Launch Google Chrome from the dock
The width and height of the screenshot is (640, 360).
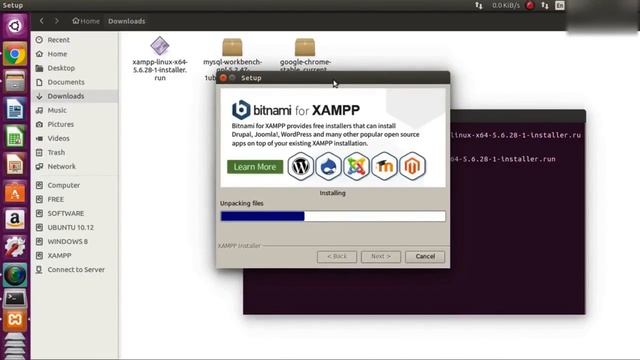pos(15,54)
